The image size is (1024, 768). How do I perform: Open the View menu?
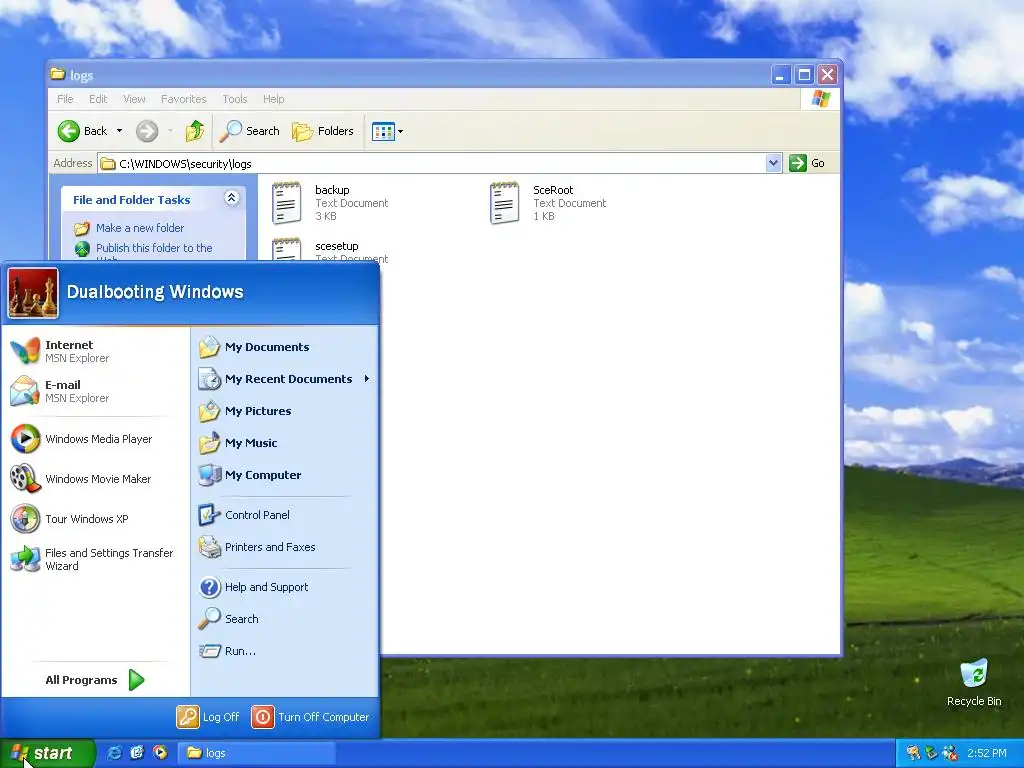pos(134,99)
